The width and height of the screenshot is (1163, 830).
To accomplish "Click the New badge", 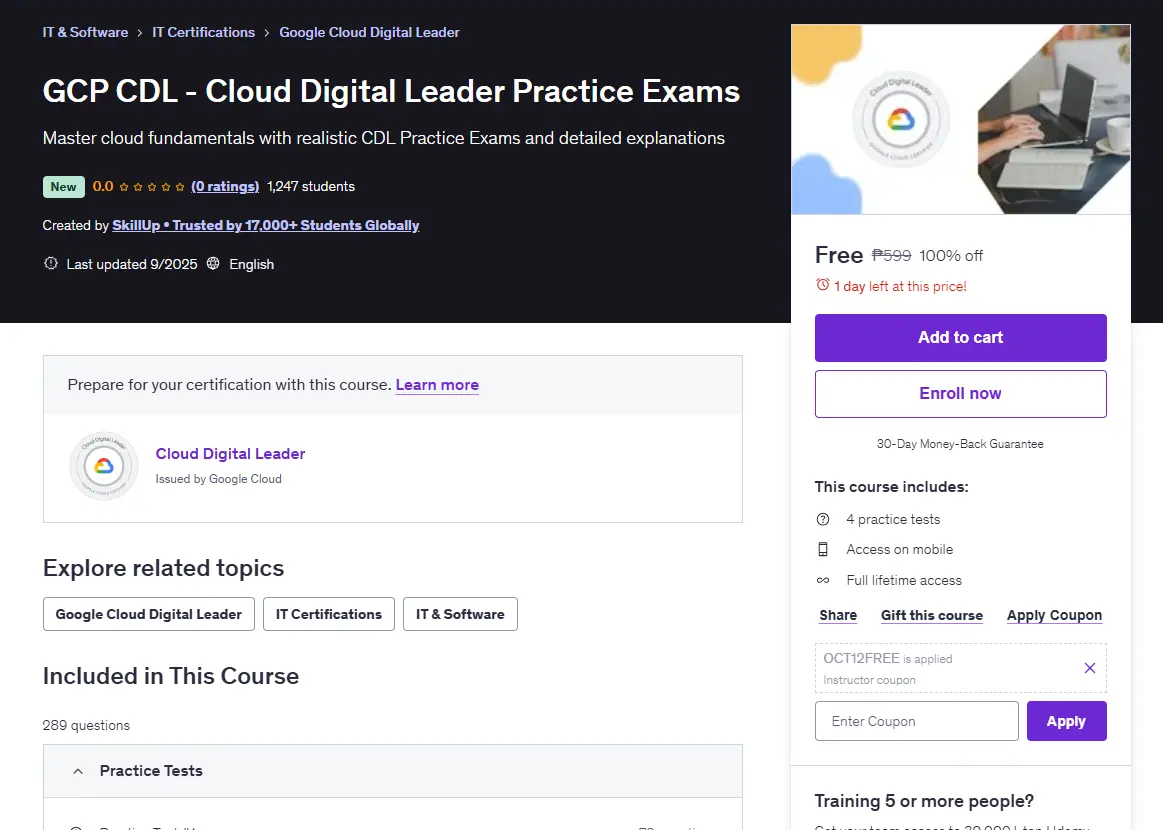I will click(x=64, y=187).
